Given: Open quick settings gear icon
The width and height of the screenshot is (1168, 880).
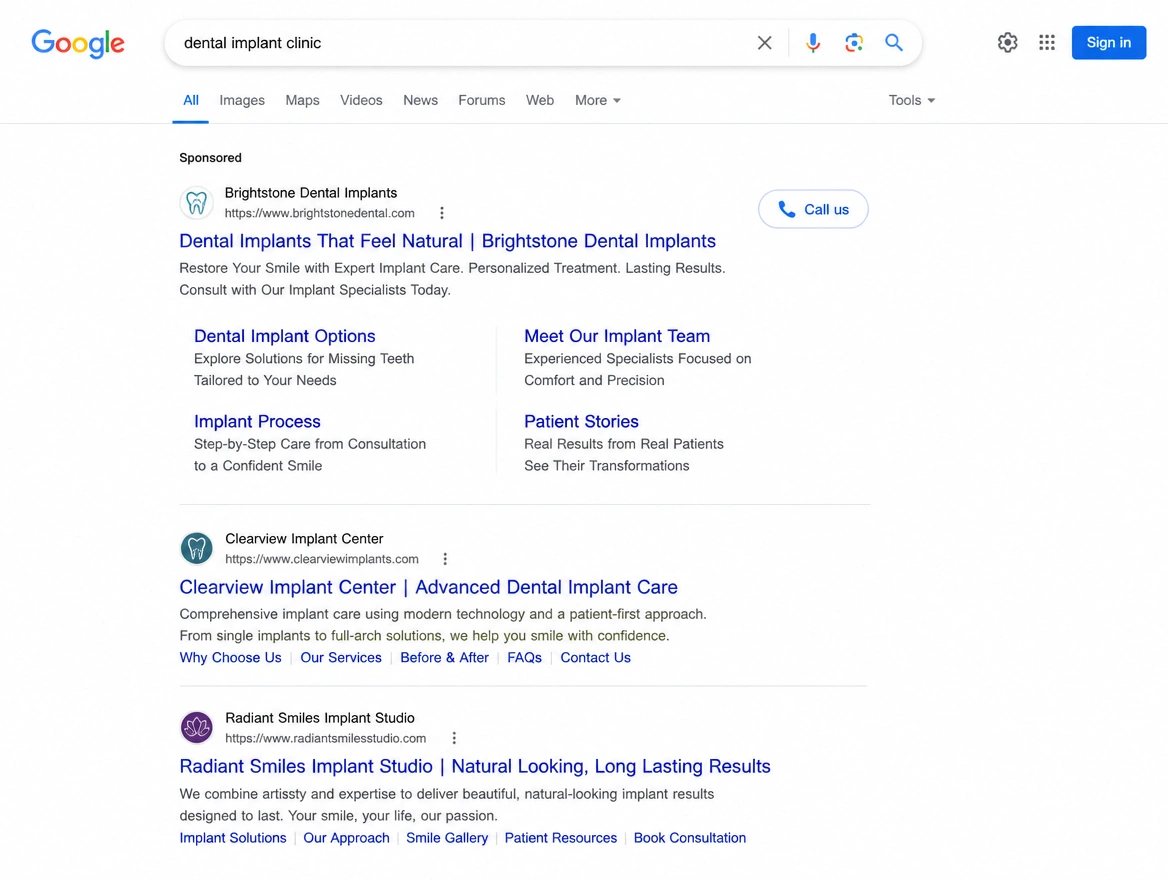Looking at the screenshot, I should pos(1007,42).
